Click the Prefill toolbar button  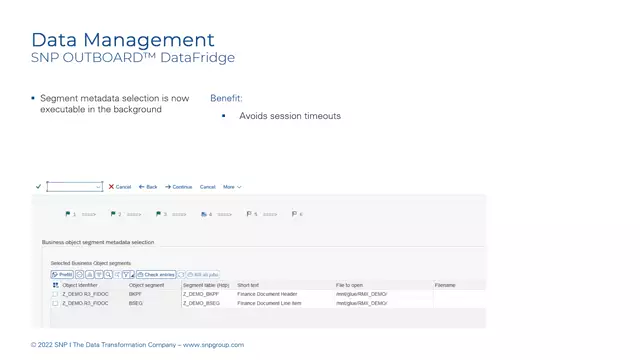click(62, 275)
